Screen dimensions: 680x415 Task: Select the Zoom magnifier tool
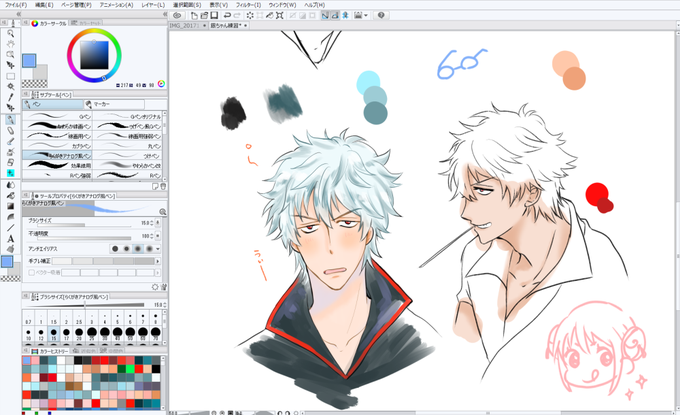(11, 33)
